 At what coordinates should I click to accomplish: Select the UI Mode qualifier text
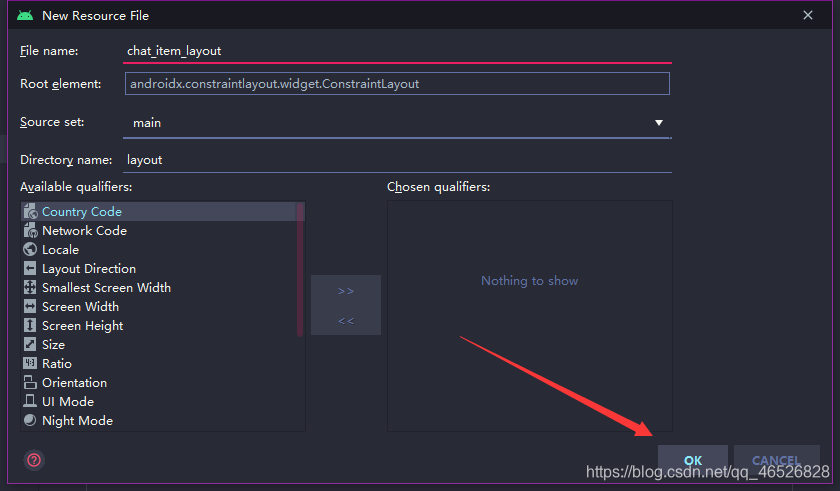(x=68, y=402)
